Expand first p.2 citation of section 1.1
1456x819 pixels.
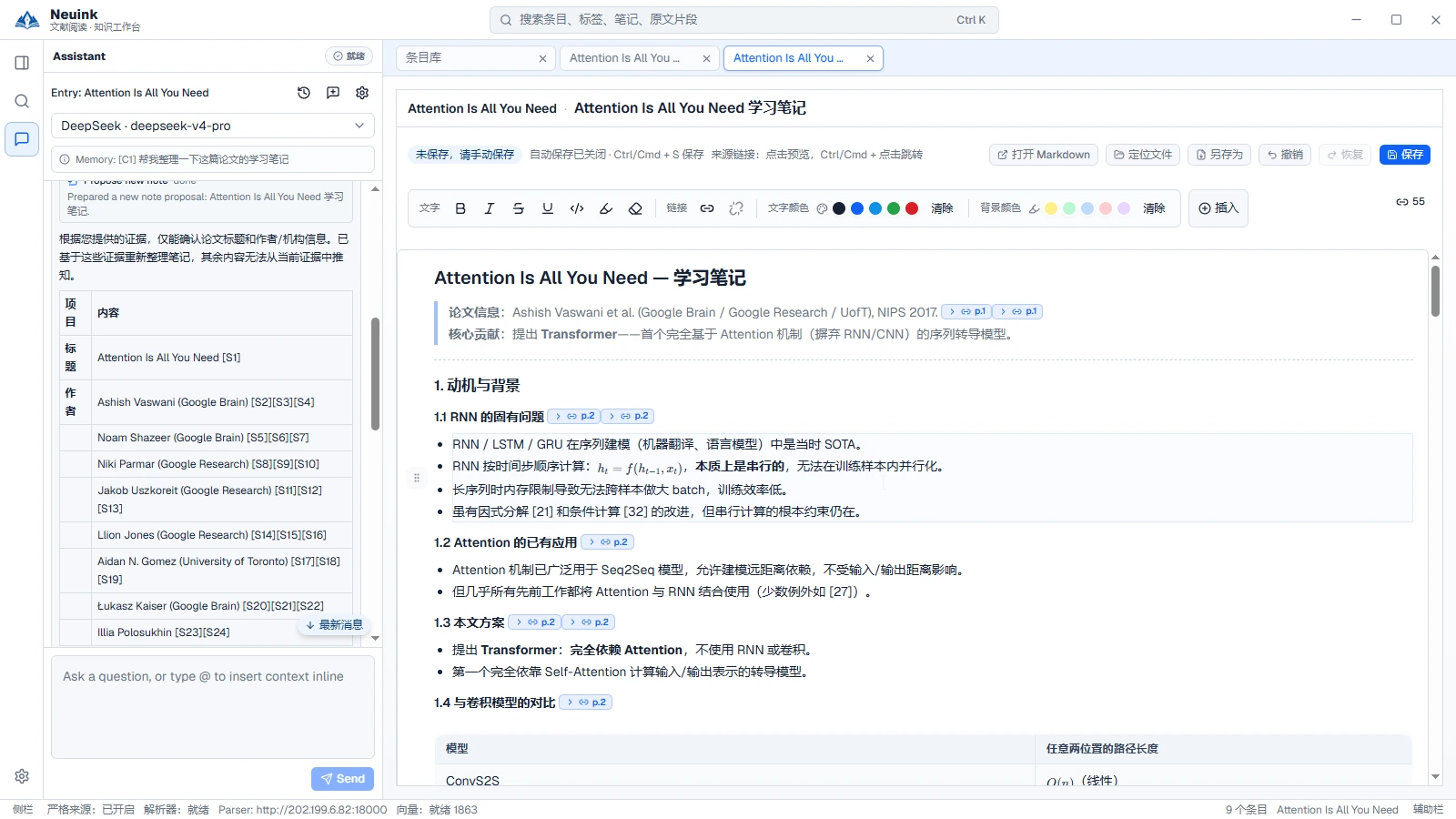point(573,416)
